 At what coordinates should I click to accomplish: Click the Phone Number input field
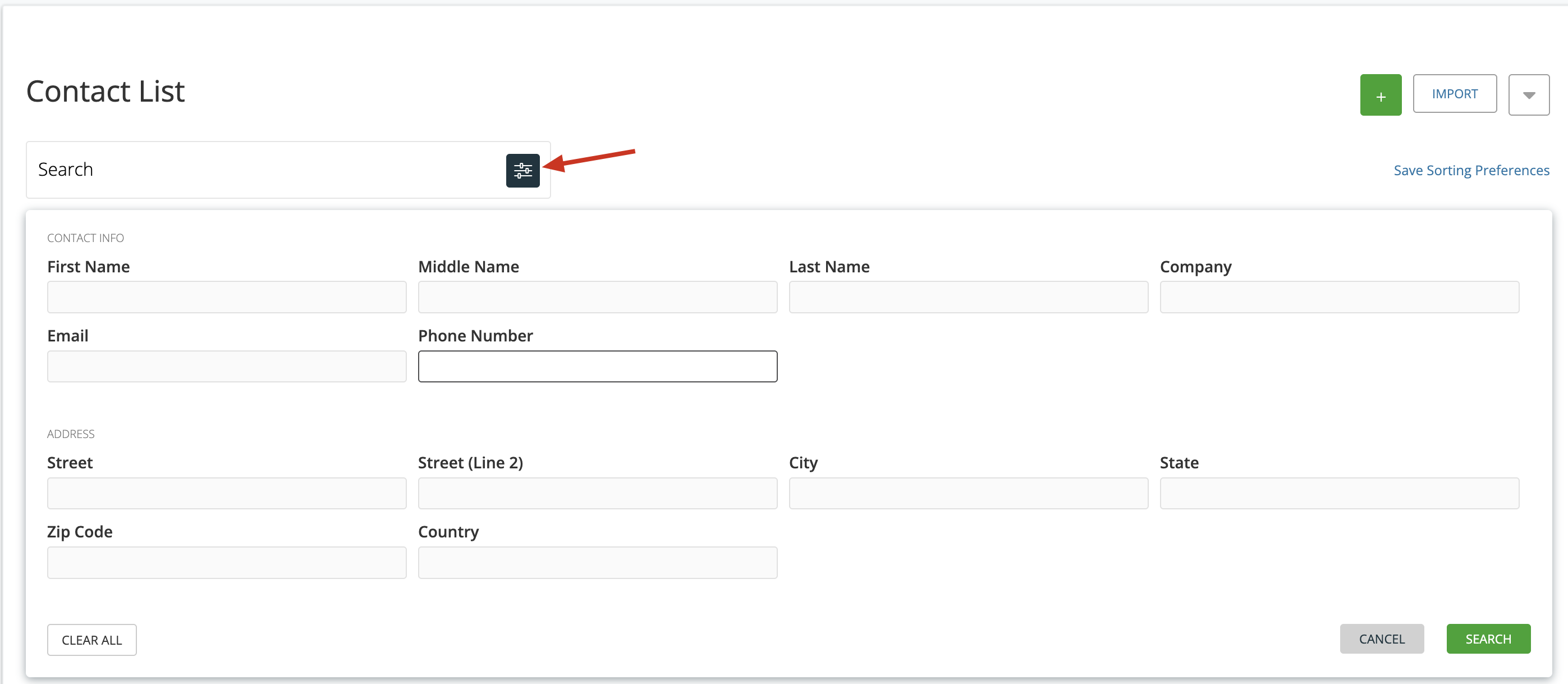pyautogui.click(x=597, y=366)
